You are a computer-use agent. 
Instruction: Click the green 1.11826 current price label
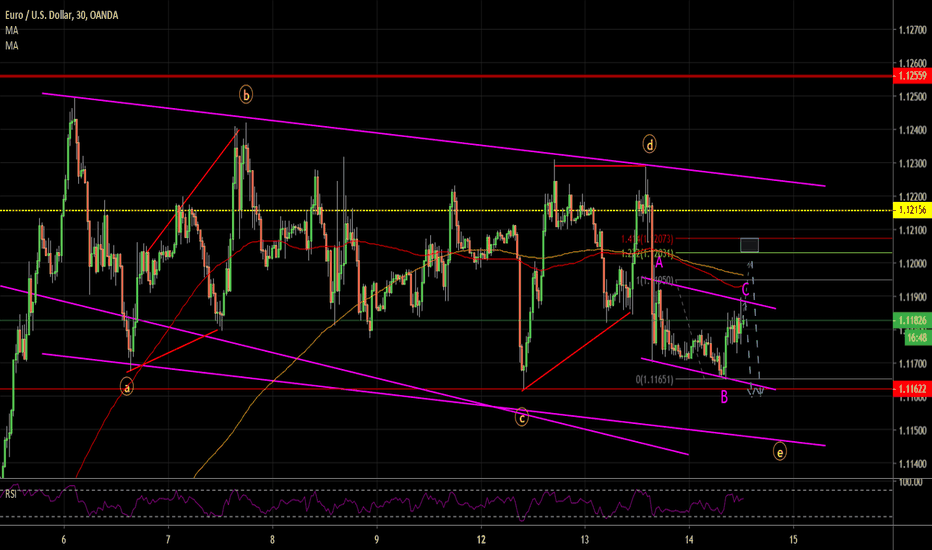(x=912, y=320)
